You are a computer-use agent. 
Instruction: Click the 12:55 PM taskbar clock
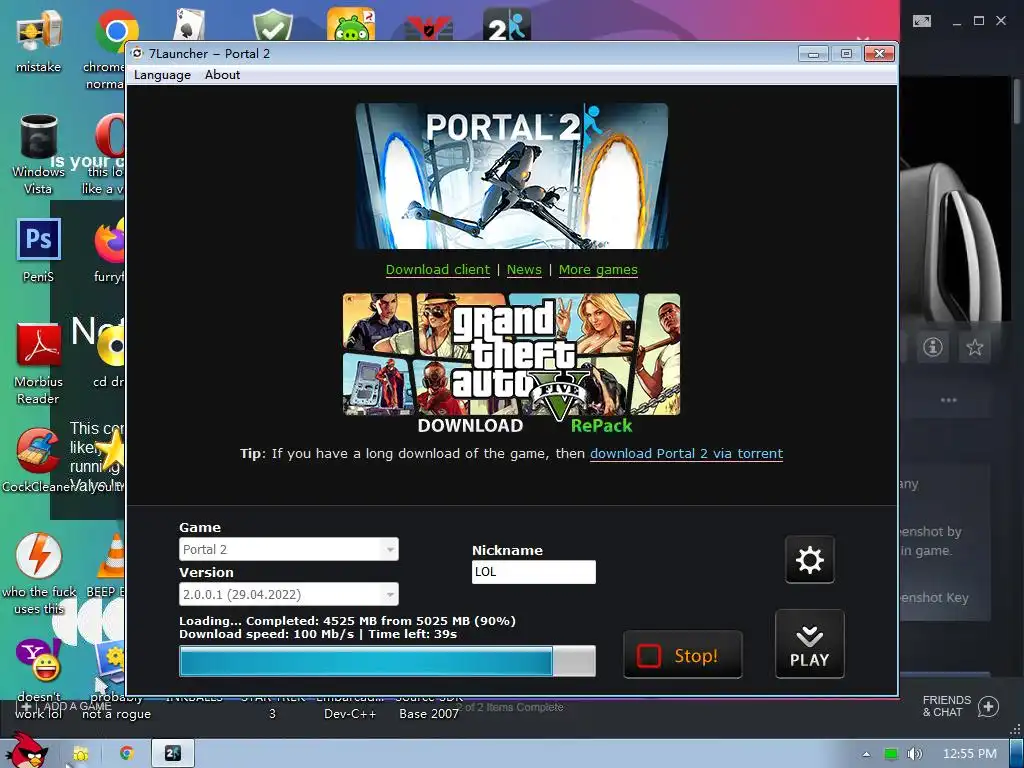tap(970, 754)
